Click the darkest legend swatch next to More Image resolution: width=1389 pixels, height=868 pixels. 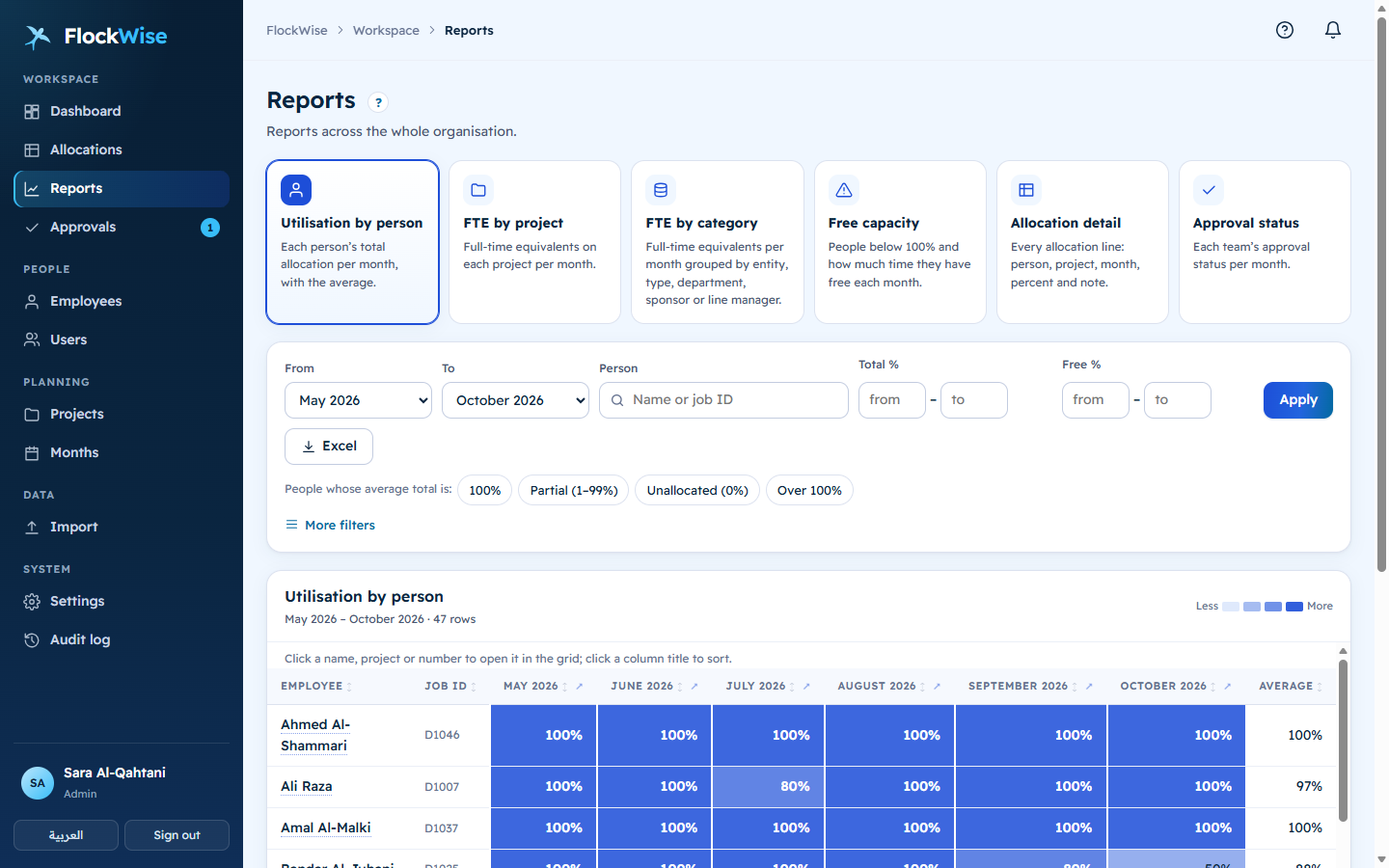1294,607
